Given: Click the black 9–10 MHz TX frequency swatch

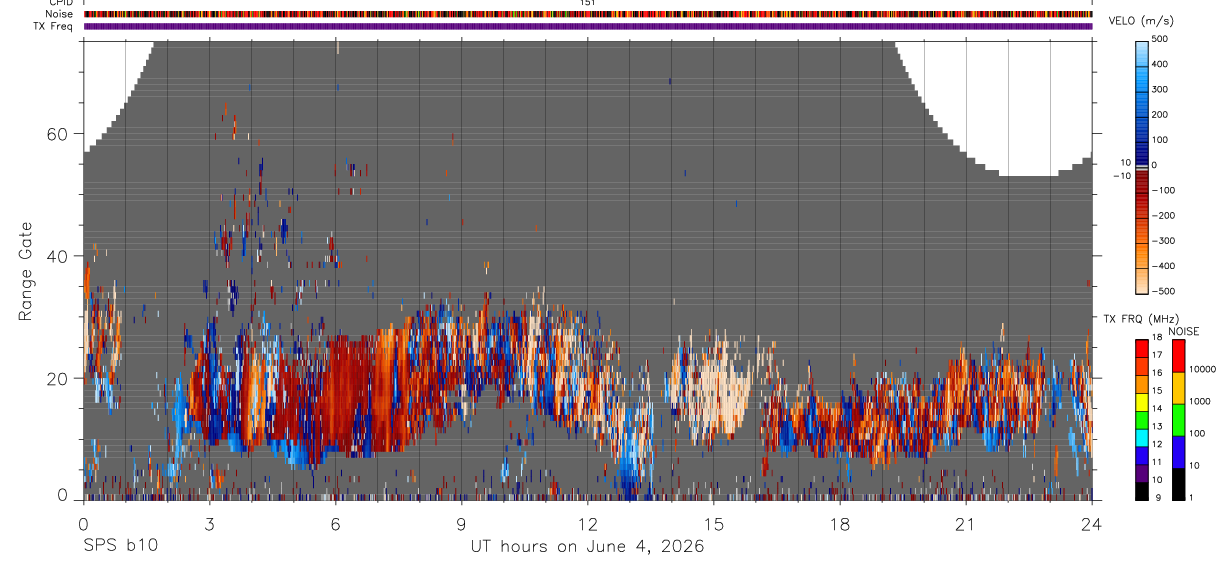Looking at the screenshot, I should point(1142,491).
